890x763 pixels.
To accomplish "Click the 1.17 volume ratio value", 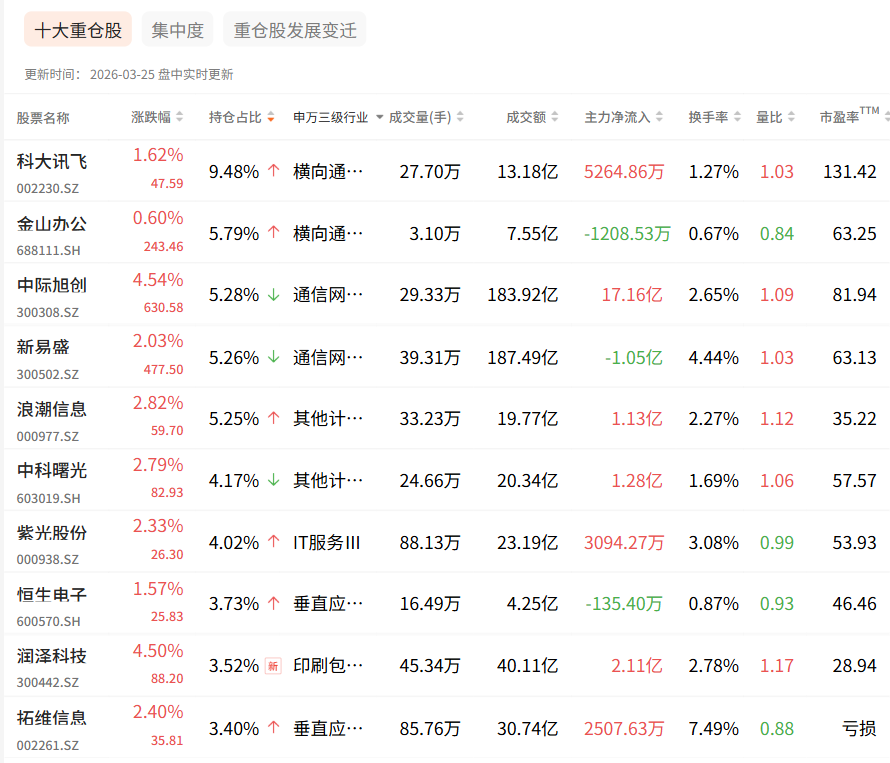I will pyautogui.click(x=777, y=665).
